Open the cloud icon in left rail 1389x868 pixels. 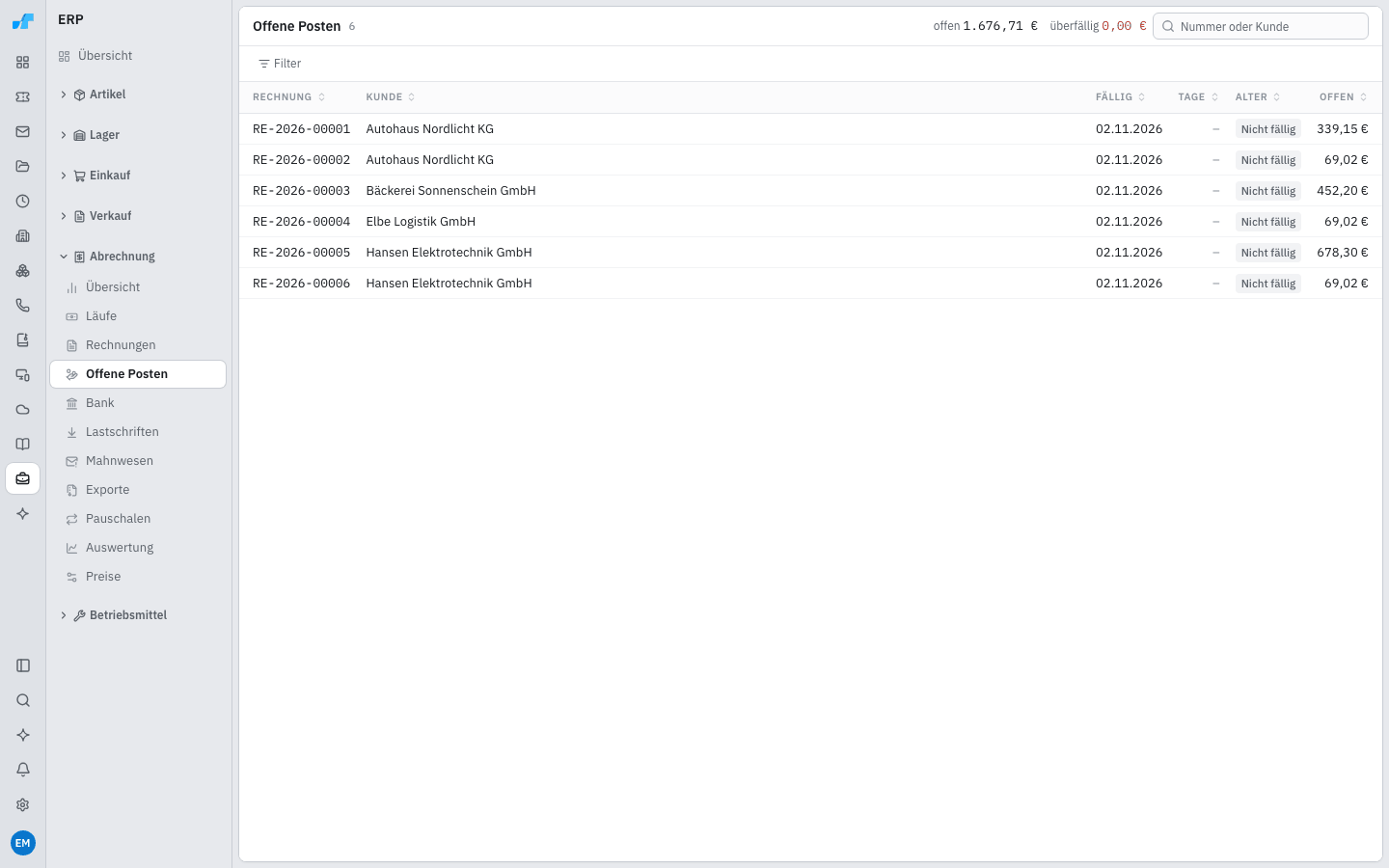coord(23,409)
